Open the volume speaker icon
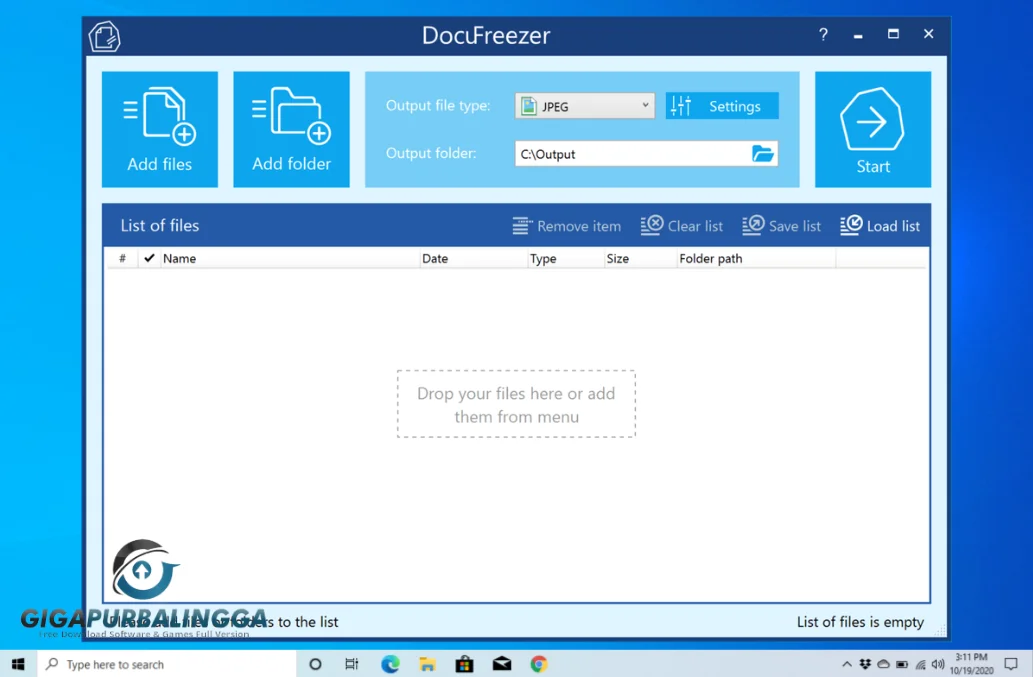This screenshot has height=677, width=1033. coord(938,664)
